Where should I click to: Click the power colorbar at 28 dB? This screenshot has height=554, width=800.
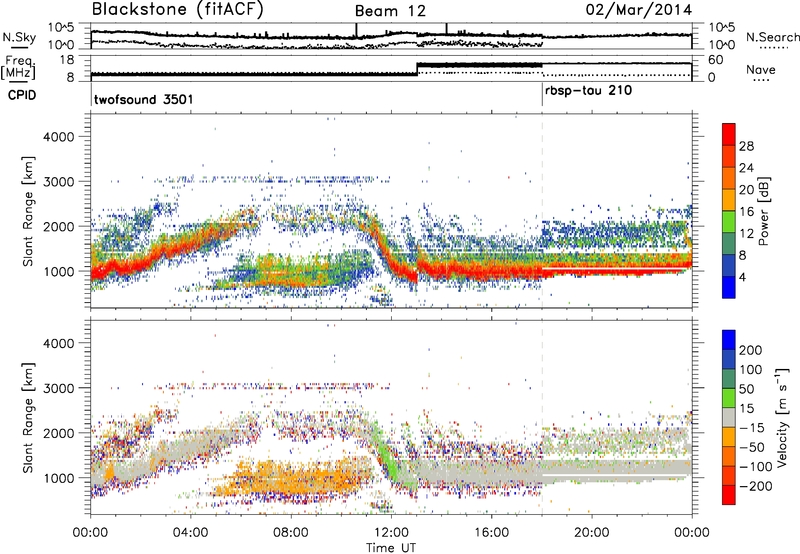[x=729, y=146]
